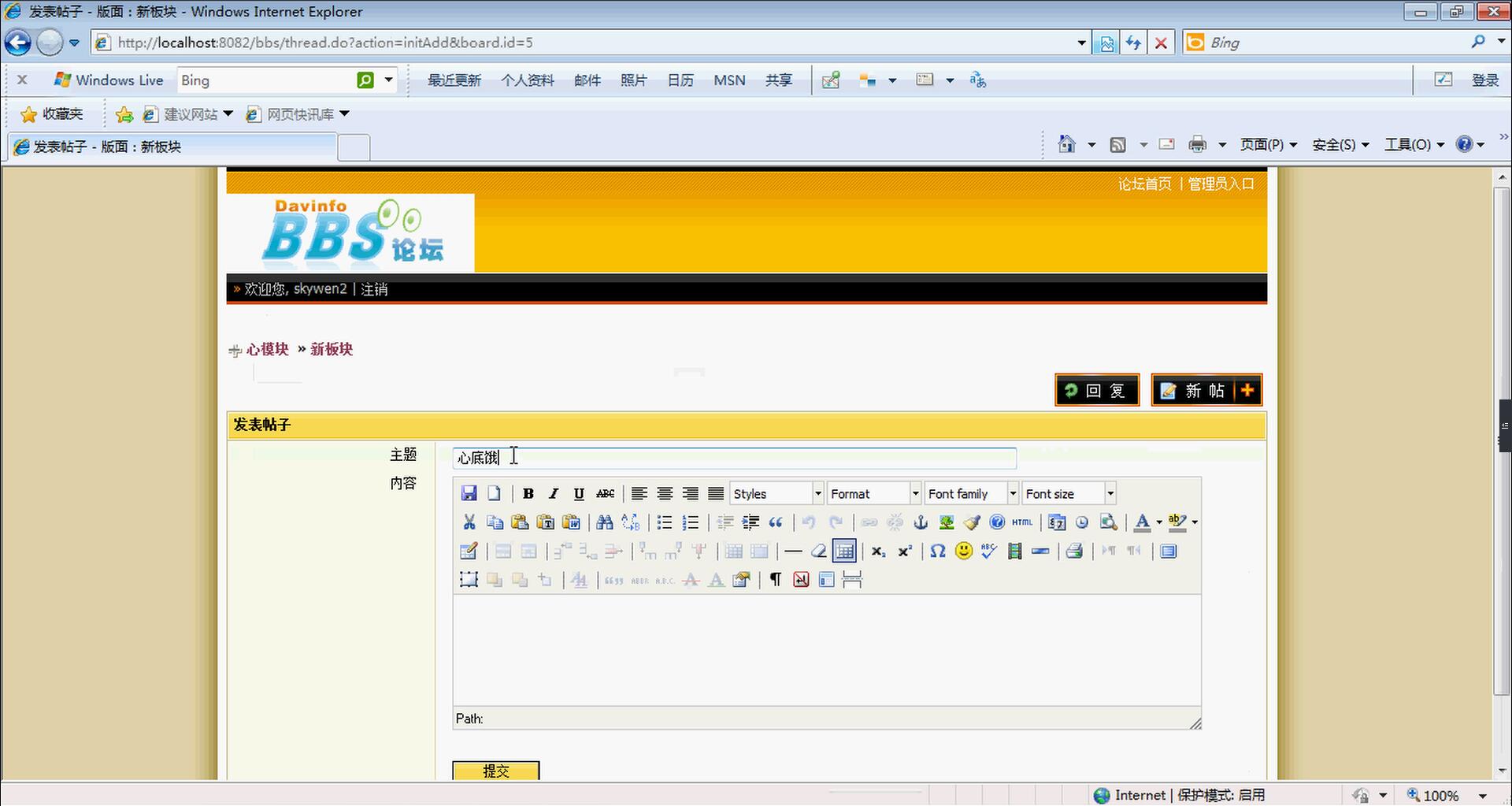
Task: Click inside the content editor text area
Action: pos(826,650)
